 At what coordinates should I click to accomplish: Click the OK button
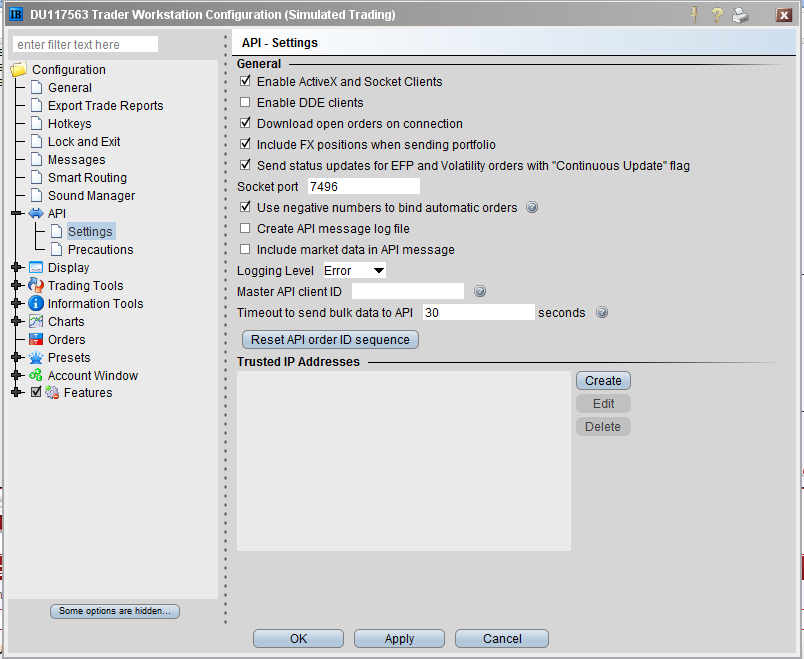[x=298, y=638]
